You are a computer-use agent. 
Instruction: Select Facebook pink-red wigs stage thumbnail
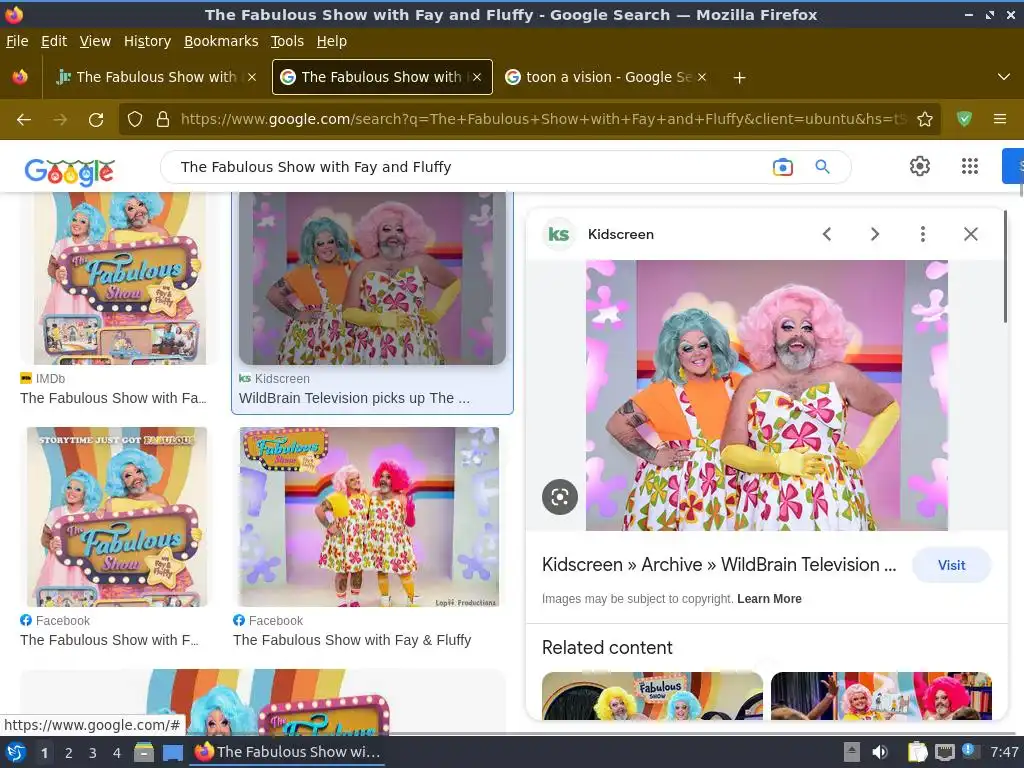[370, 517]
